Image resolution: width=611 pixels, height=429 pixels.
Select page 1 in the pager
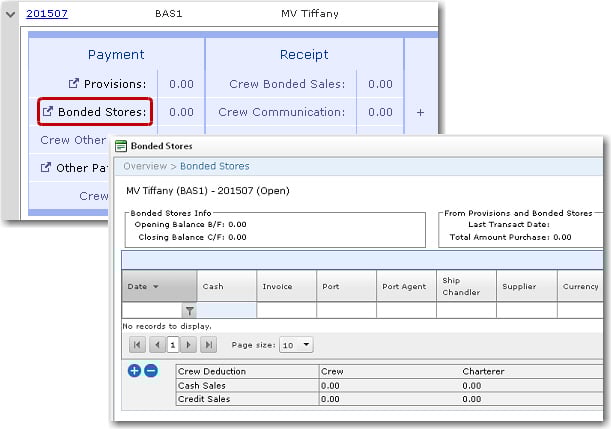point(173,345)
